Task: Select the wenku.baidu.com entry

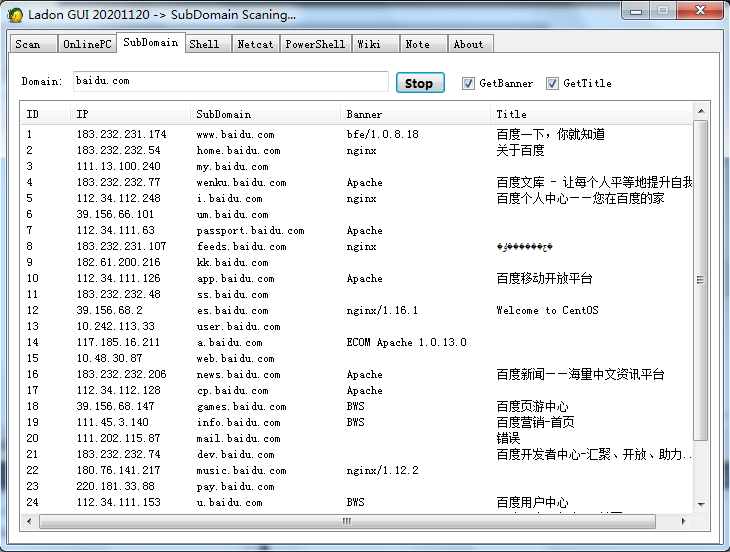Action: tap(357, 182)
